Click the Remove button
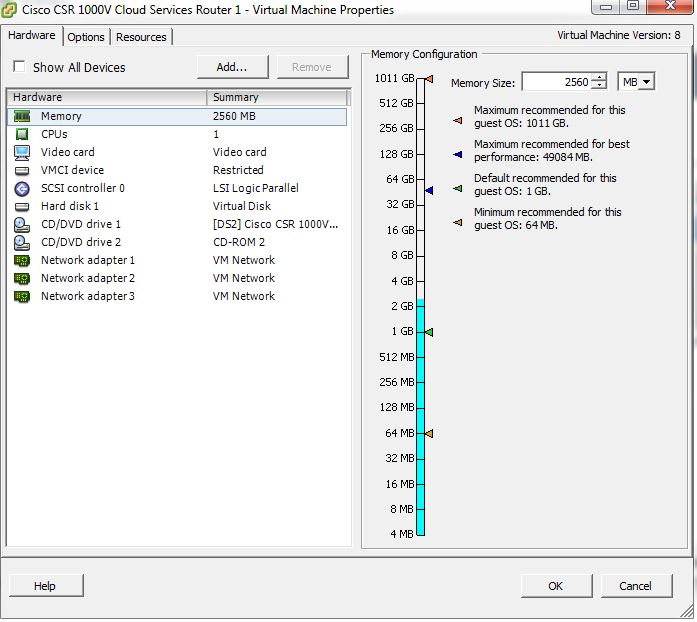697x622 pixels. click(312, 67)
